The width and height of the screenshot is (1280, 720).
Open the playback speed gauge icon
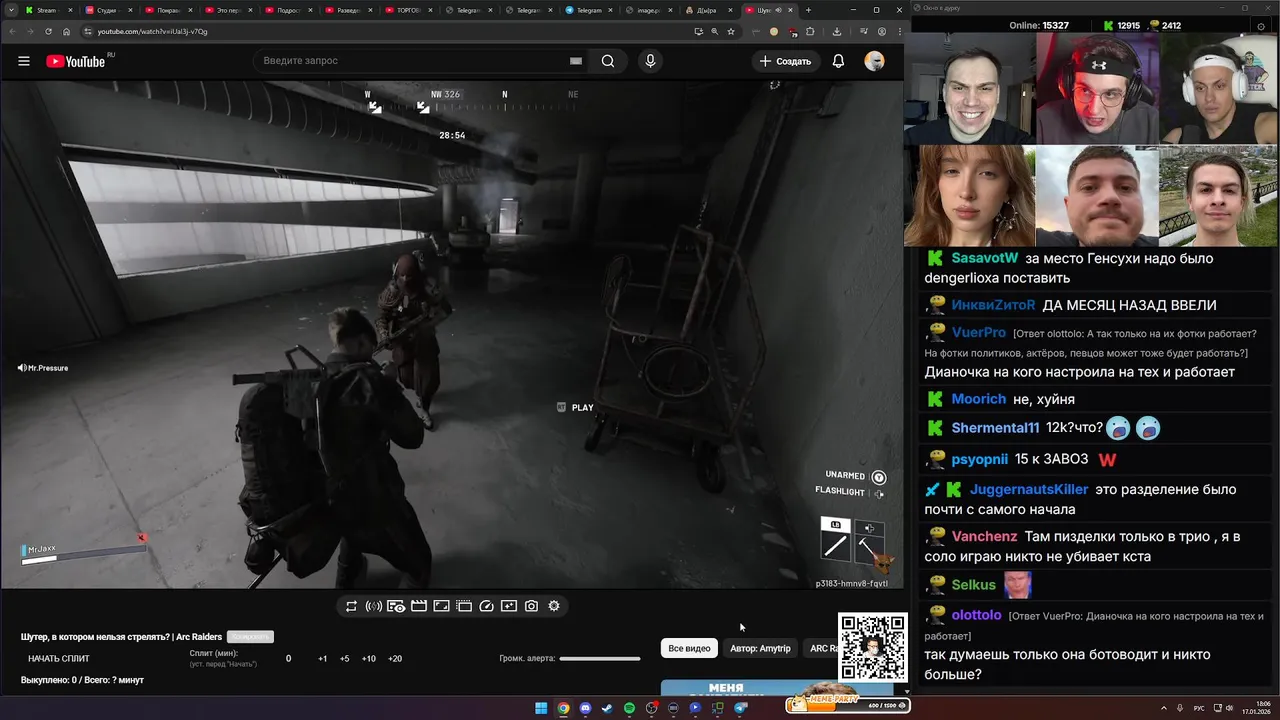click(487, 606)
